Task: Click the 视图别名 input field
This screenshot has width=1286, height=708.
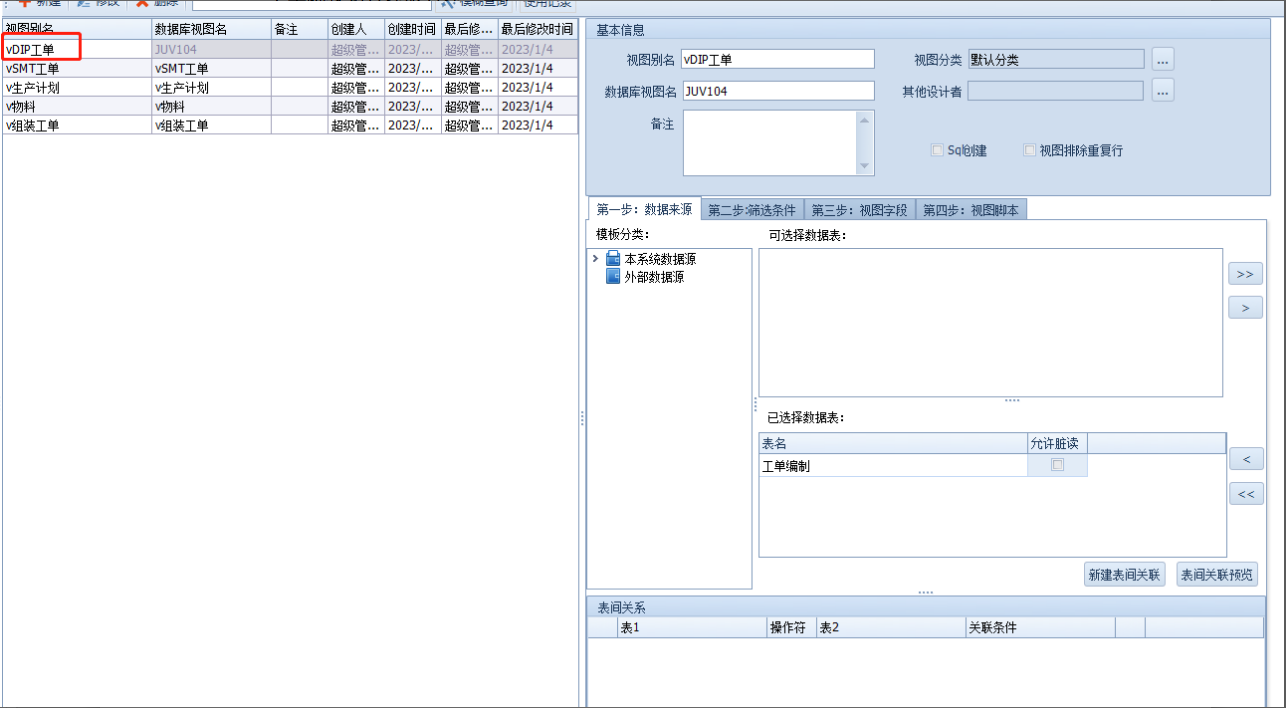Action: point(777,60)
